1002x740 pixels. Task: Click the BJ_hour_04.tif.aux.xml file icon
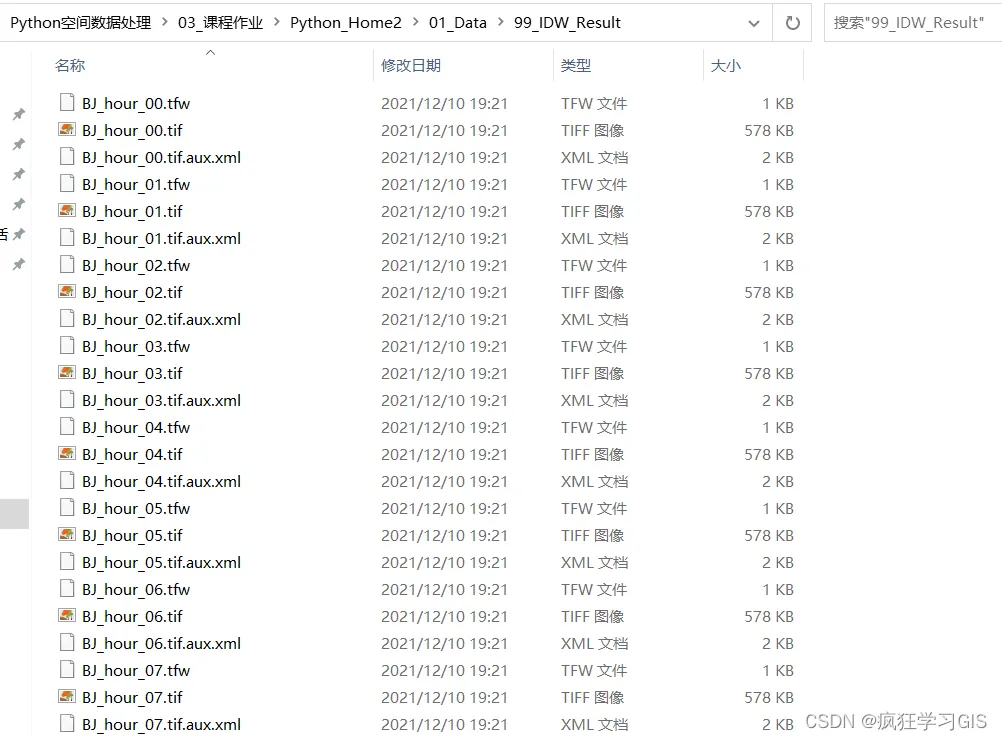click(x=67, y=481)
